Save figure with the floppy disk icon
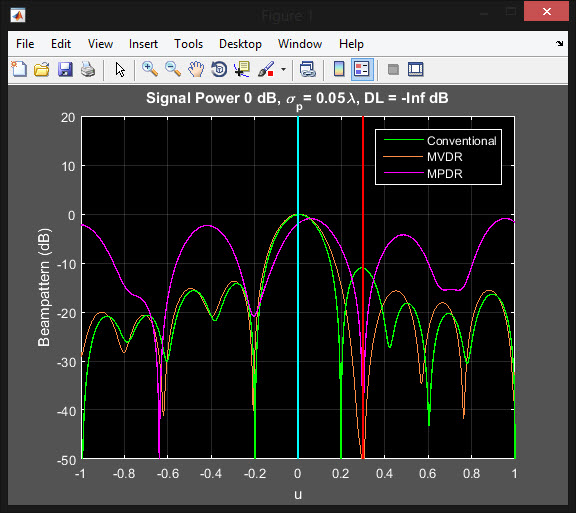 click(65, 69)
